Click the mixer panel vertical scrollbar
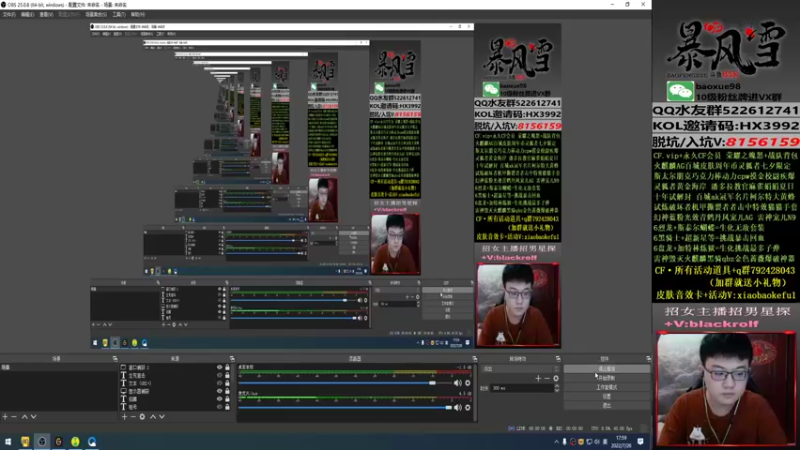 [476, 393]
